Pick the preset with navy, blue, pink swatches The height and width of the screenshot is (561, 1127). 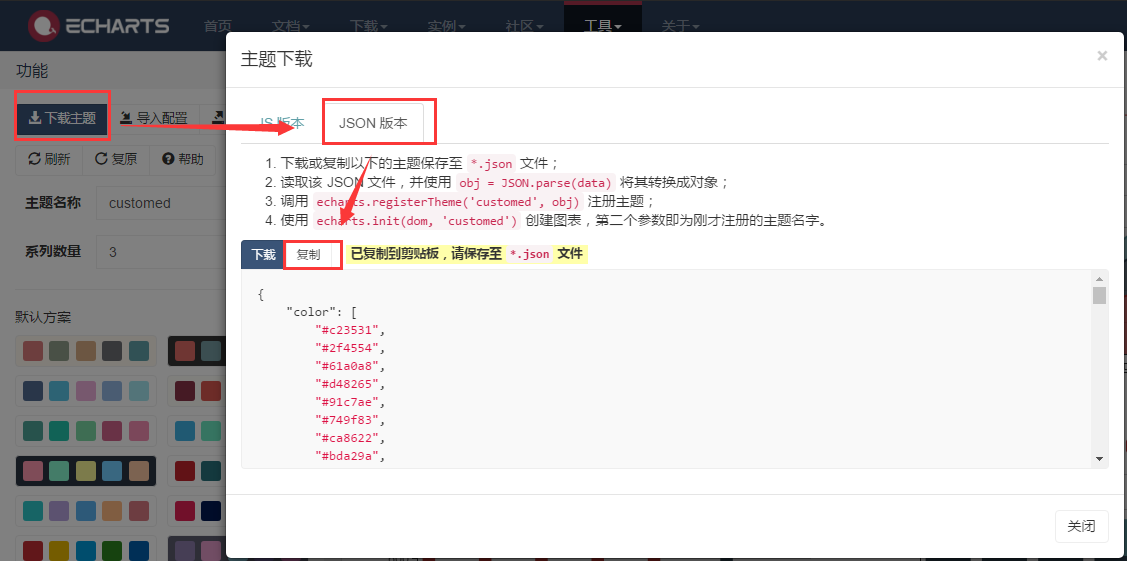[86, 391]
